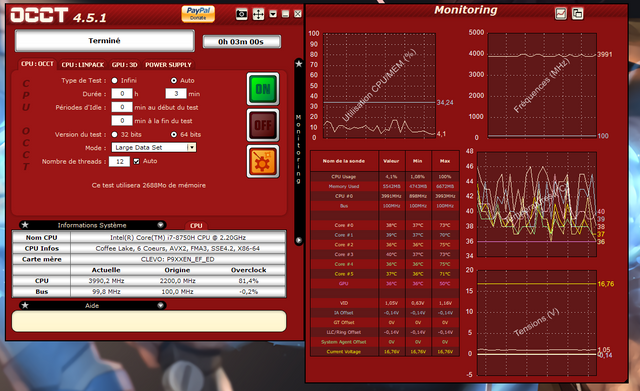Expand monitoring panel arrow on side strip
Screen dimensions: 640x391
[x=299, y=240]
